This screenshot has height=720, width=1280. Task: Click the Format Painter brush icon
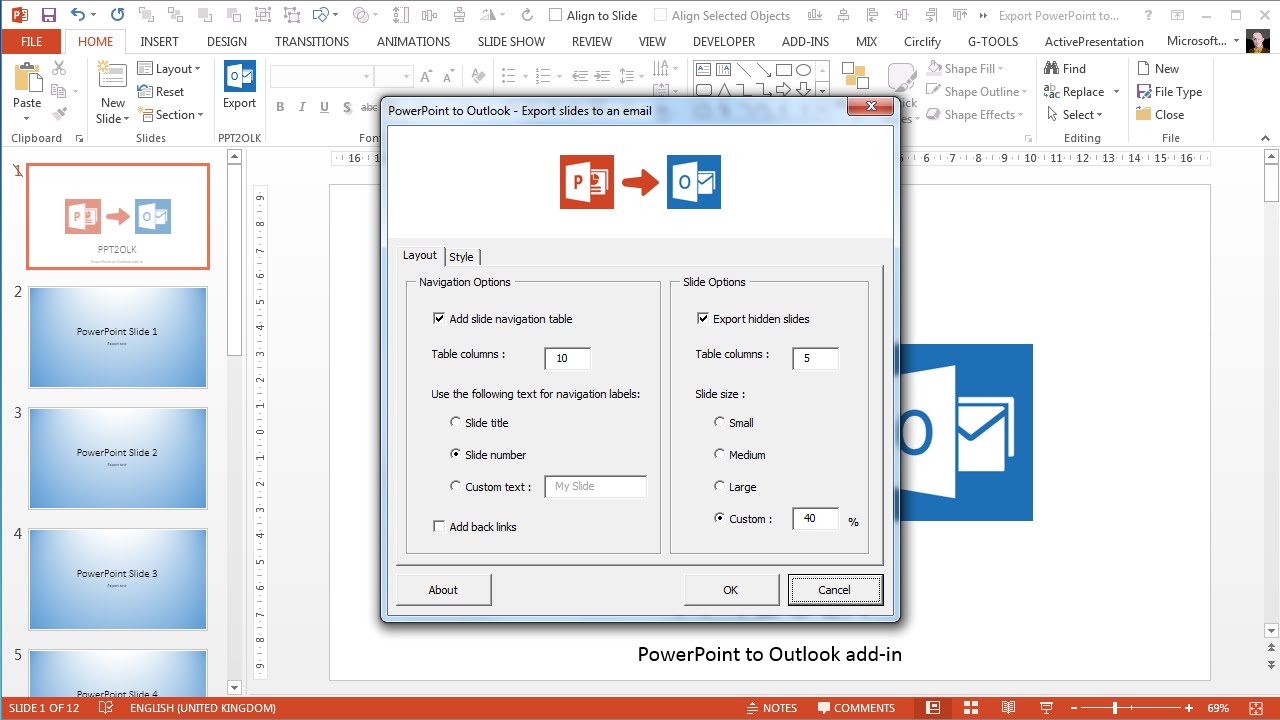point(59,114)
